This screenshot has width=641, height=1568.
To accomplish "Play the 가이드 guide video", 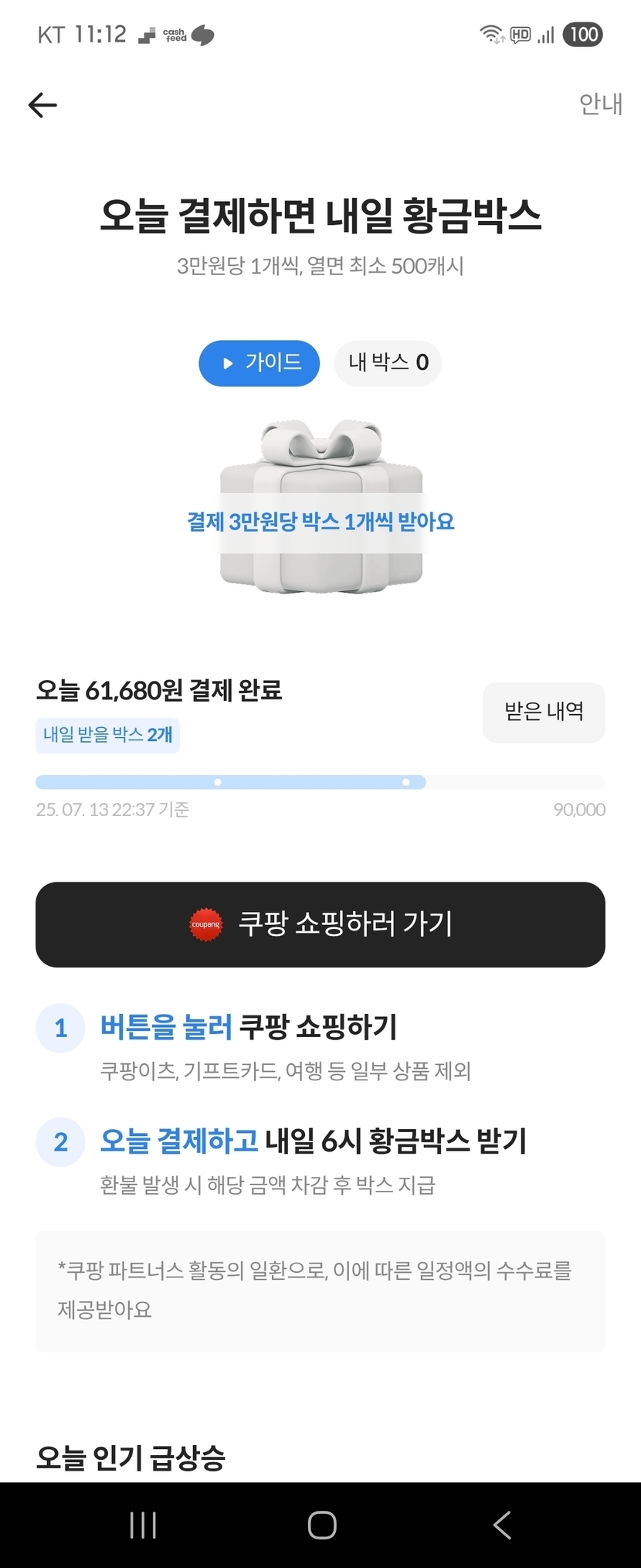I will pos(259,362).
